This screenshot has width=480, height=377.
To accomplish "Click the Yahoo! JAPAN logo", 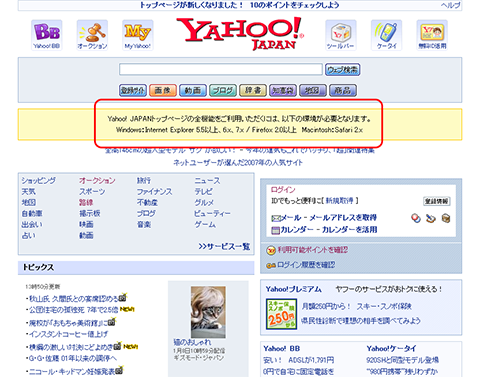I will click(x=240, y=34).
